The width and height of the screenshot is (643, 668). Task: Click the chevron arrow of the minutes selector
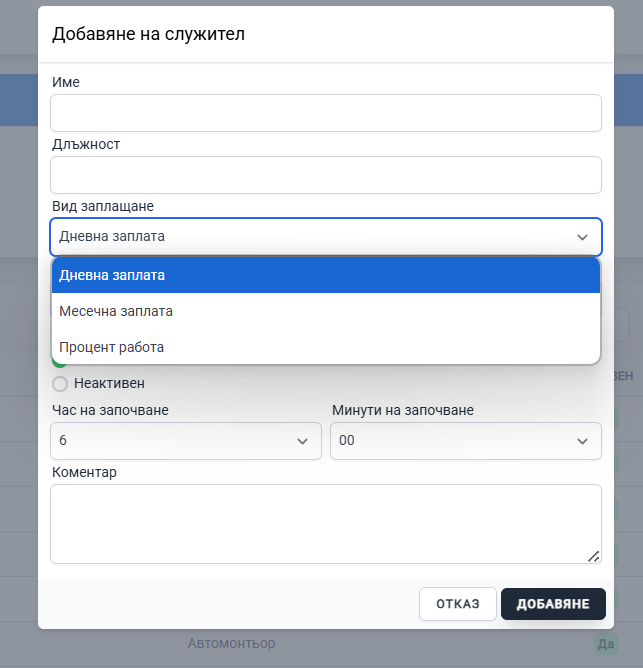click(582, 441)
